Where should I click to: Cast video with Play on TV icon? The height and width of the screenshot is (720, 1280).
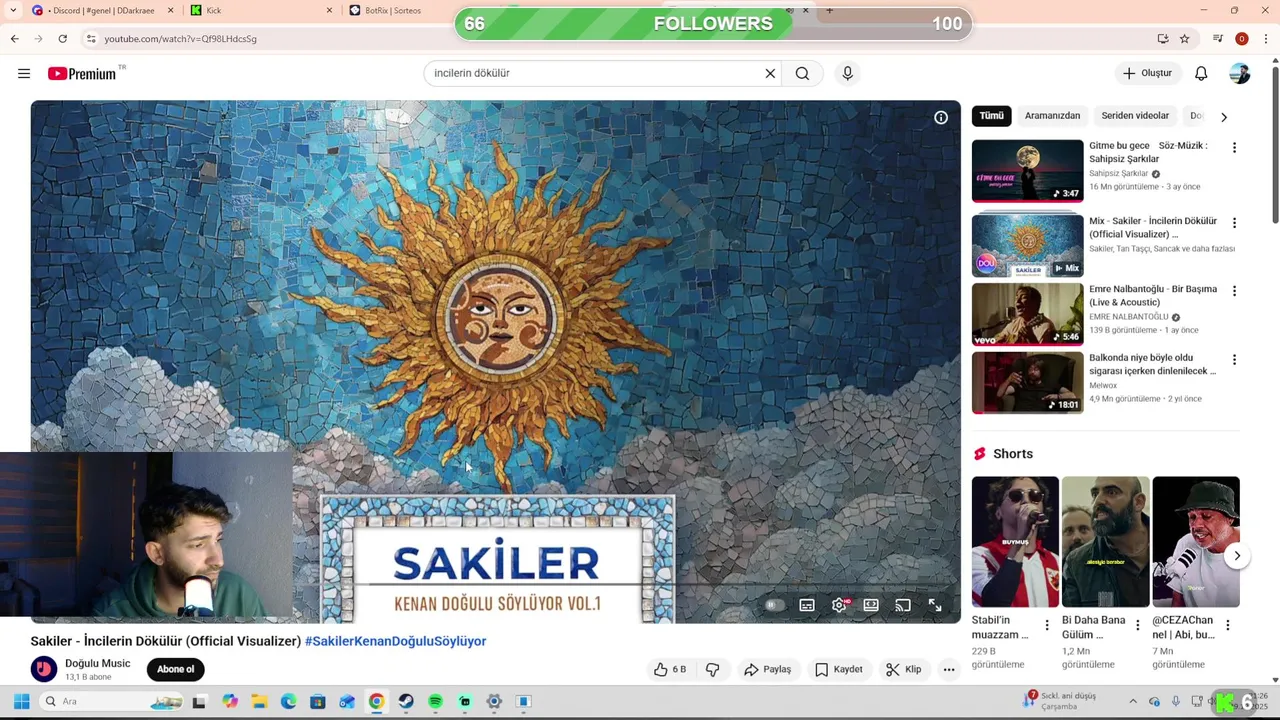point(903,605)
